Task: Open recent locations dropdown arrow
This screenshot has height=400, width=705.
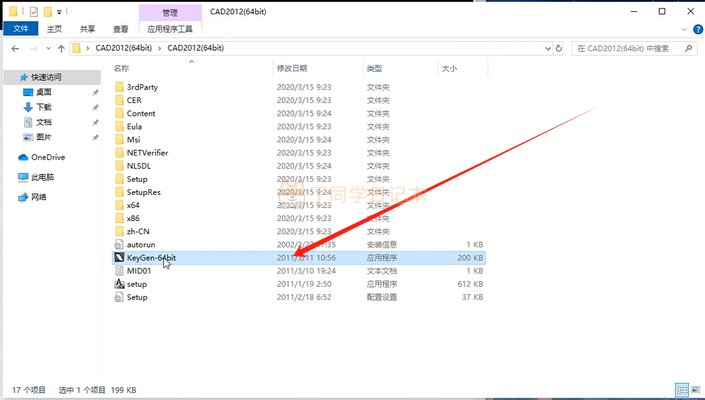Action: [x=47, y=48]
